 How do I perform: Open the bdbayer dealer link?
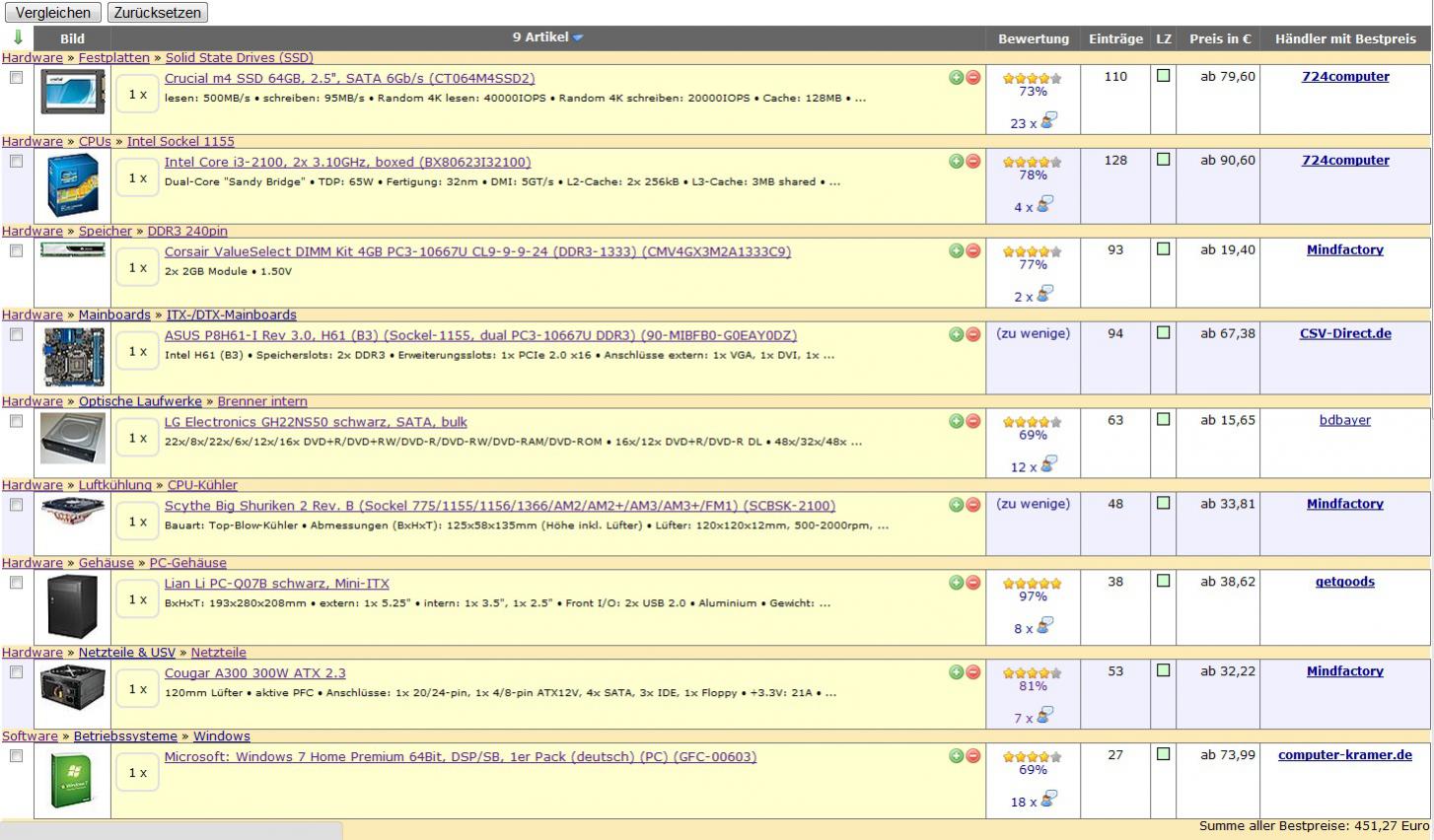pyautogui.click(x=1345, y=420)
